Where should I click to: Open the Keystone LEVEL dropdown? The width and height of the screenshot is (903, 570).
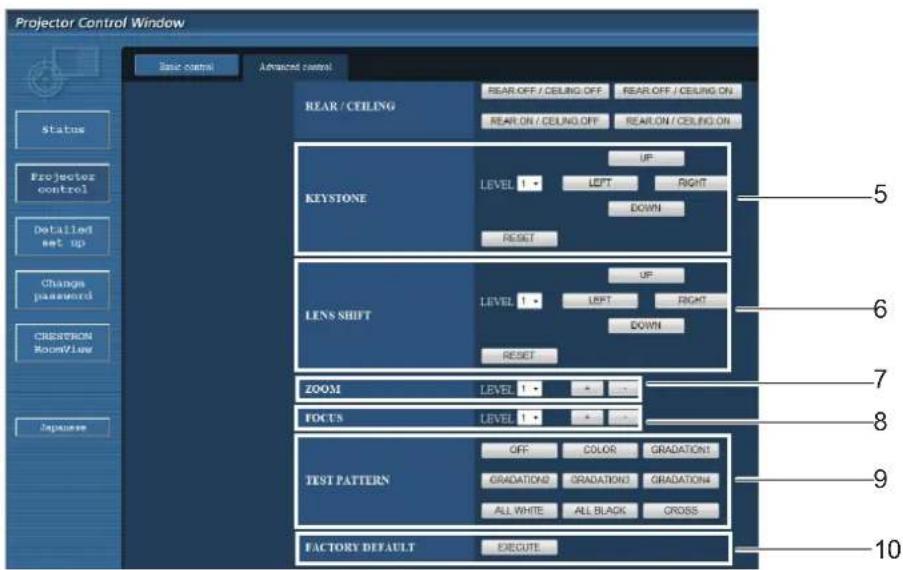pos(529,184)
